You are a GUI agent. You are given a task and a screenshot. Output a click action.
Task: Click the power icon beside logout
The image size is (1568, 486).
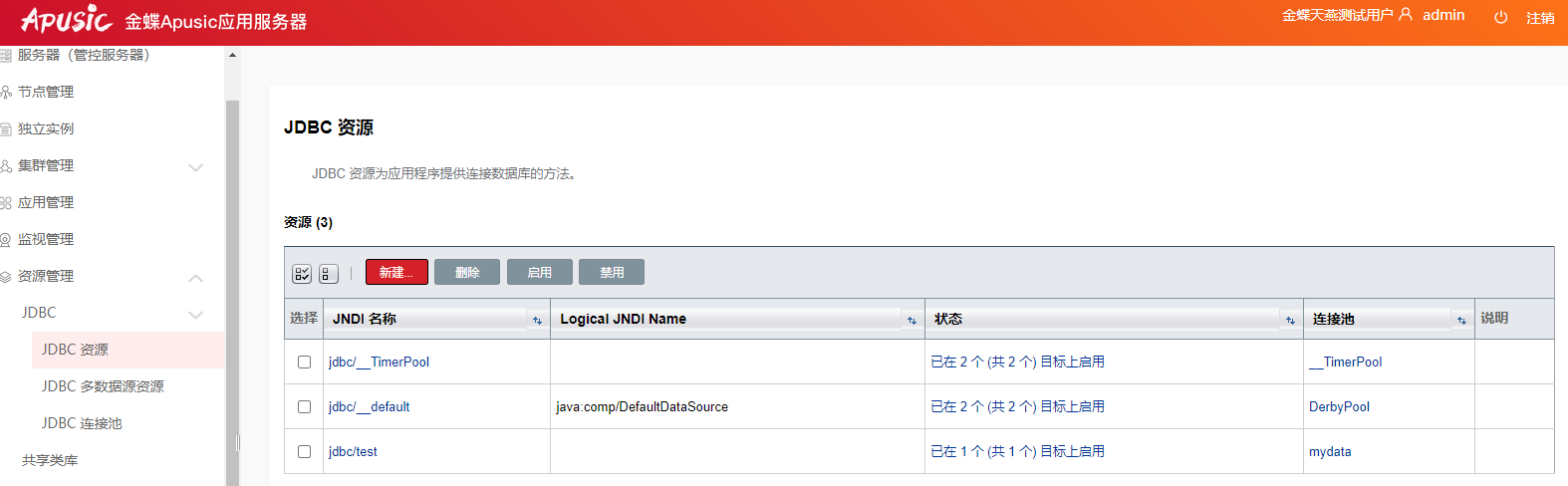(1500, 17)
